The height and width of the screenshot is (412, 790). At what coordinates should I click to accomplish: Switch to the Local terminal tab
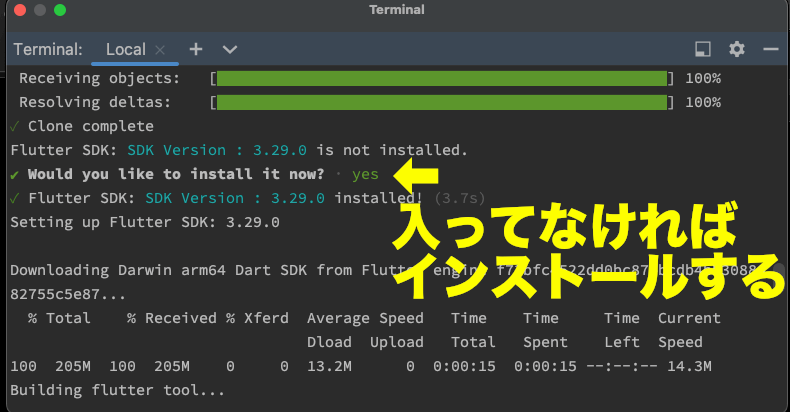[125, 49]
